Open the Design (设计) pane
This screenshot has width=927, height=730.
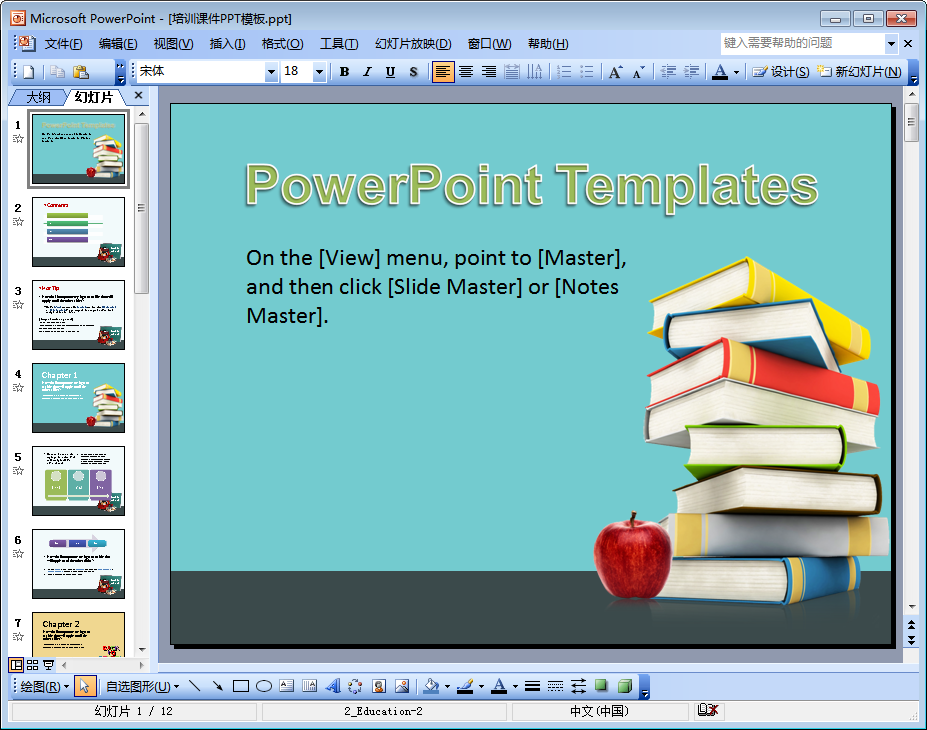(780, 72)
